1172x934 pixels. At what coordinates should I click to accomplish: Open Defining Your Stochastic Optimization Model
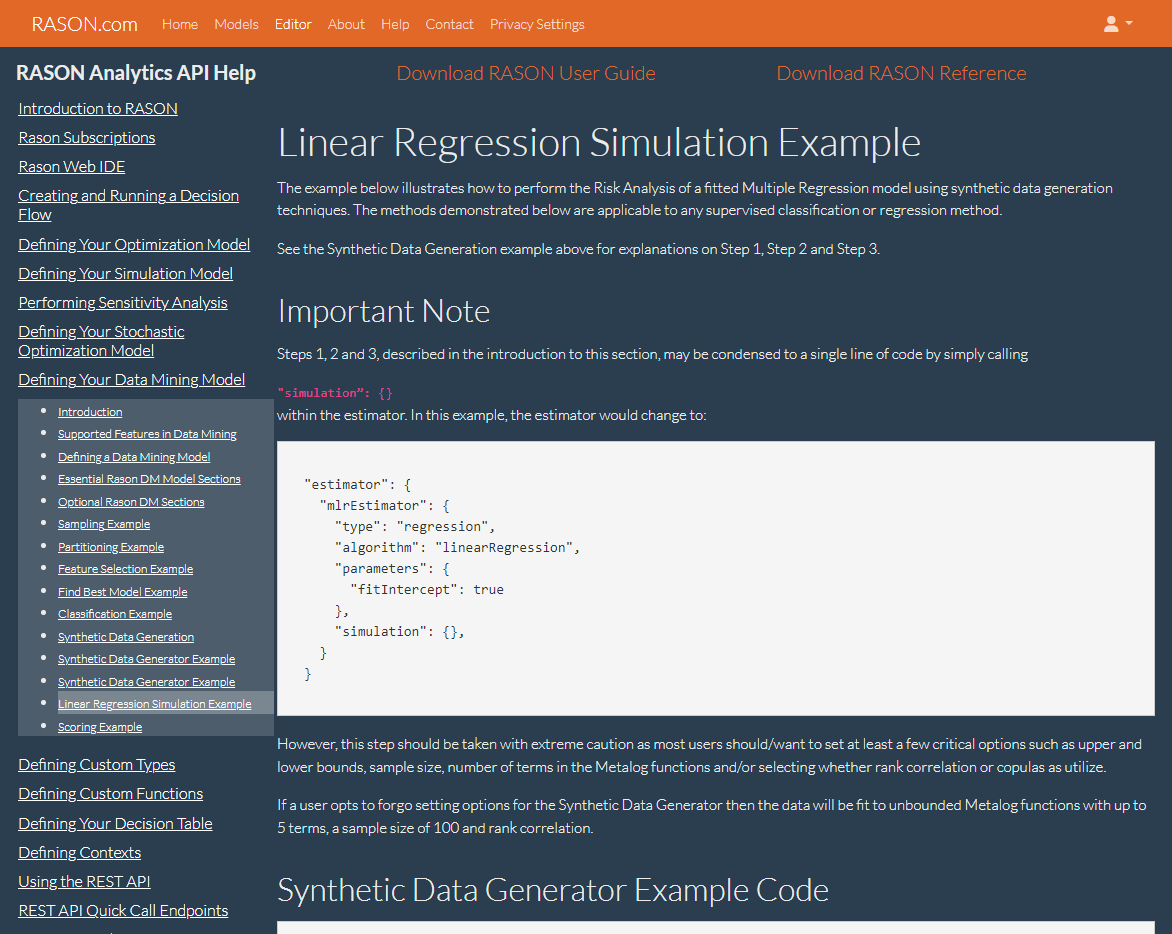[102, 341]
